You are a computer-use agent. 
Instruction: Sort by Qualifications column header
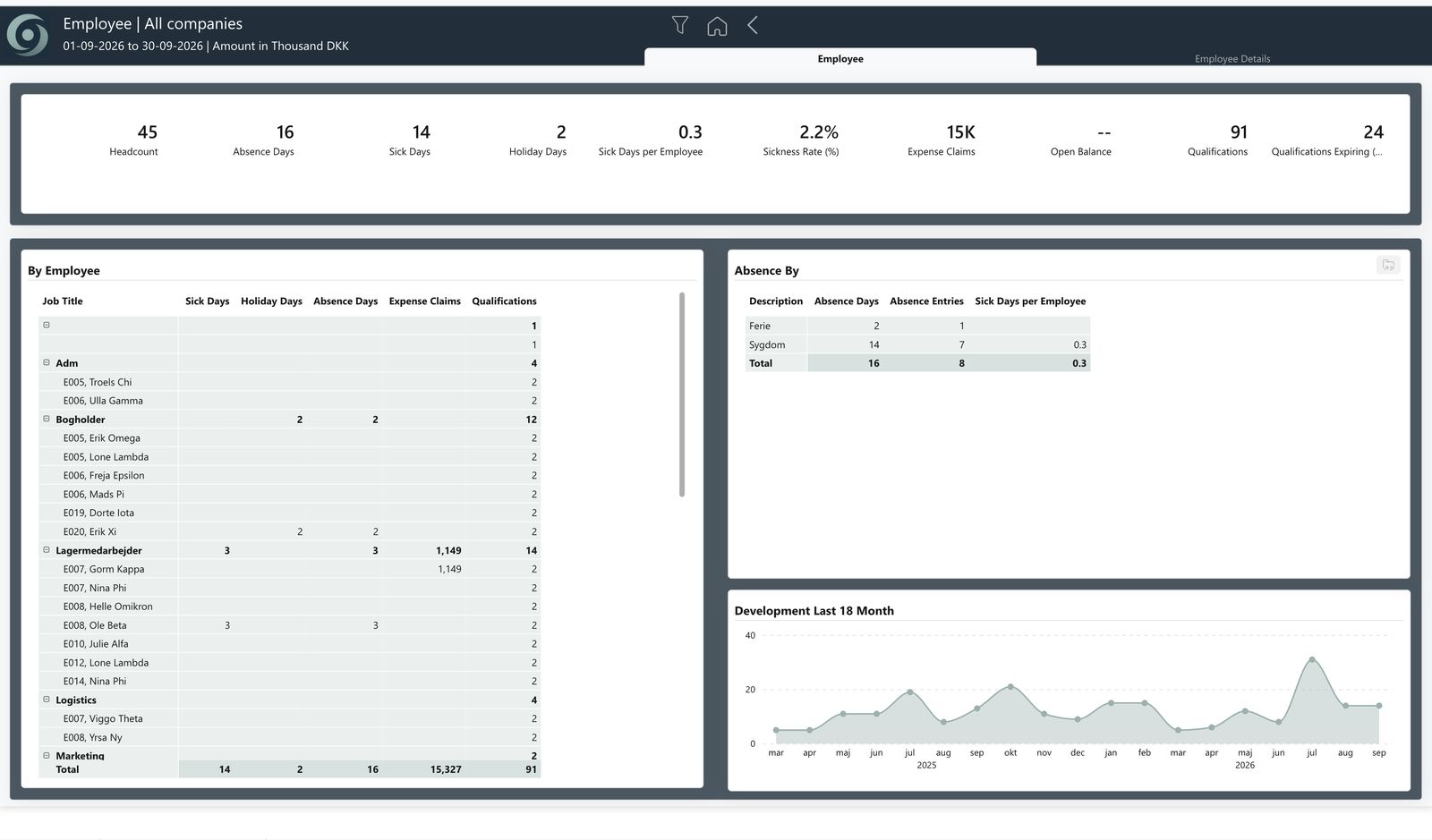coord(504,301)
